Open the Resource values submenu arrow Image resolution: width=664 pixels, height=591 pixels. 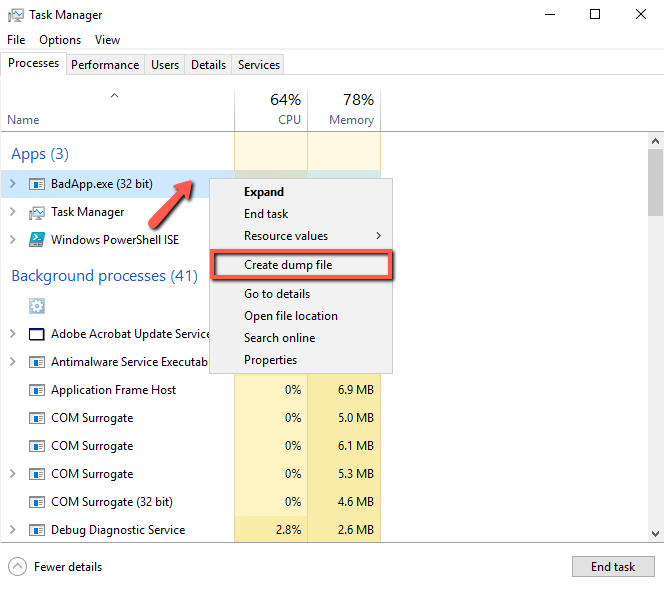pyautogui.click(x=379, y=236)
